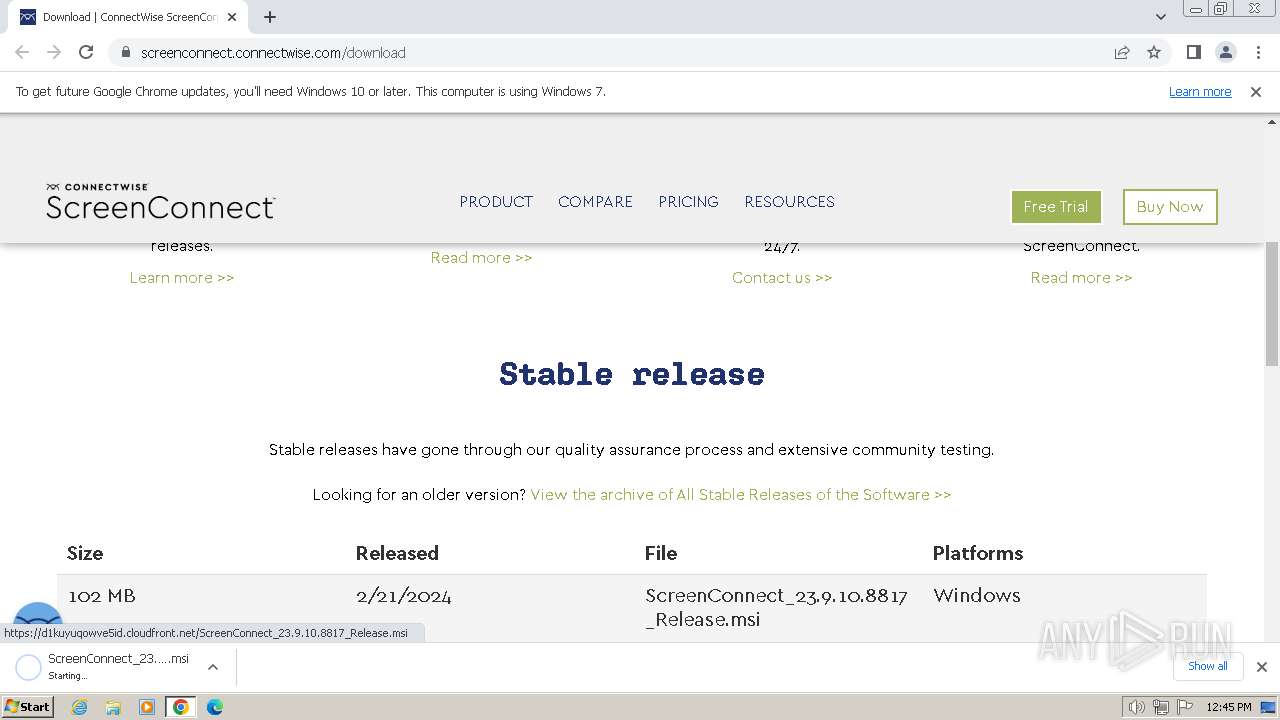This screenshot has height=720, width=1280.
Task: Follow Read more >> link under ScreenConnect
Action: [x=1081, y=278]
